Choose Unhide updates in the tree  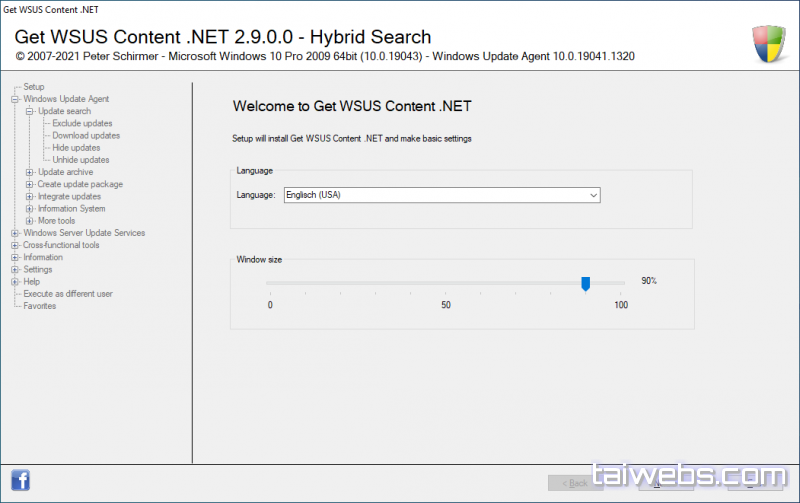81,160
